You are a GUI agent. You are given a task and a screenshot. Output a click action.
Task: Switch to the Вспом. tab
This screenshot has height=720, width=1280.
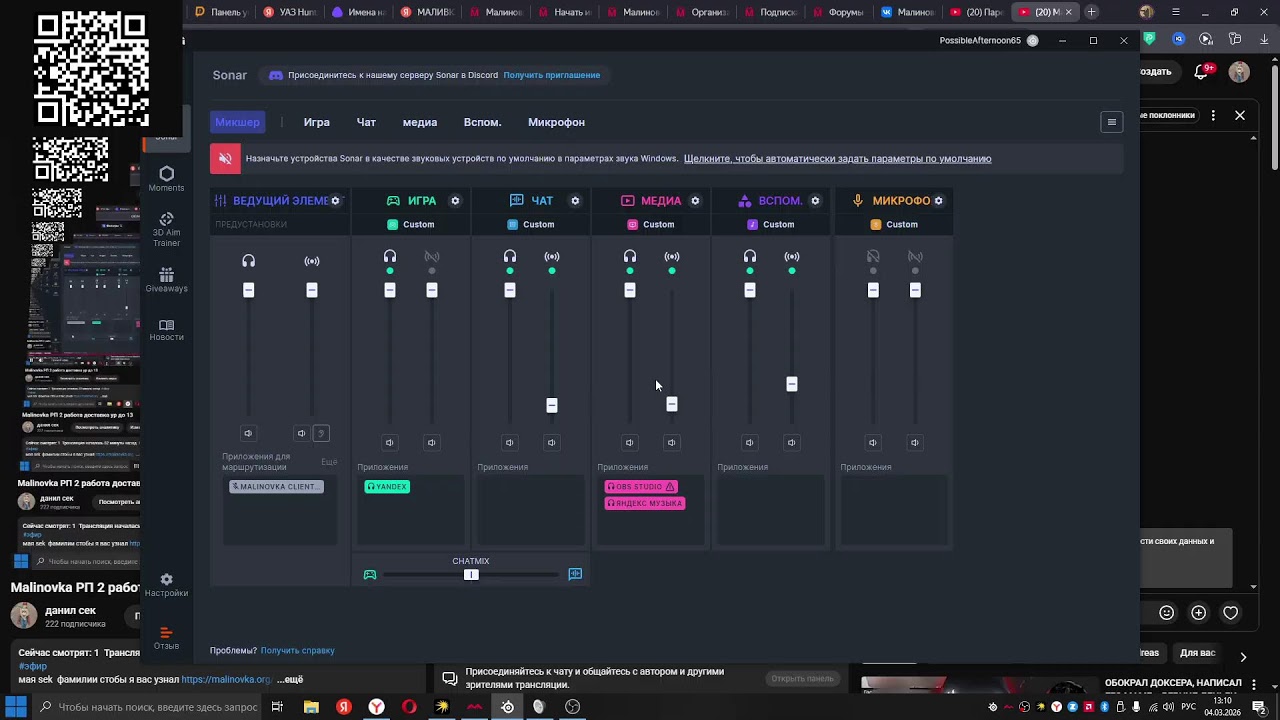[x=482, y=122]
